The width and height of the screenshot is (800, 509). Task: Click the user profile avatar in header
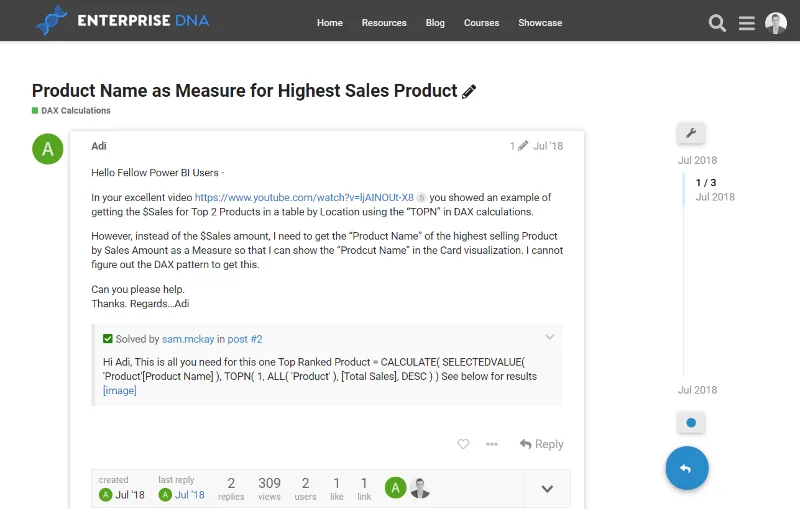776,23
